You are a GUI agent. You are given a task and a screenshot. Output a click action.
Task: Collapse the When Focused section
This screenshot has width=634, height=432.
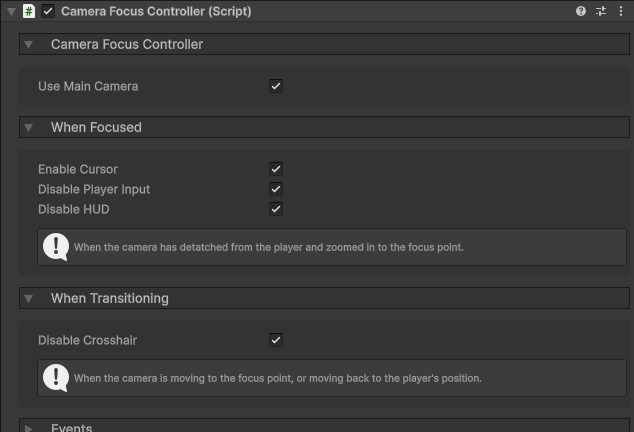(29, 128)
